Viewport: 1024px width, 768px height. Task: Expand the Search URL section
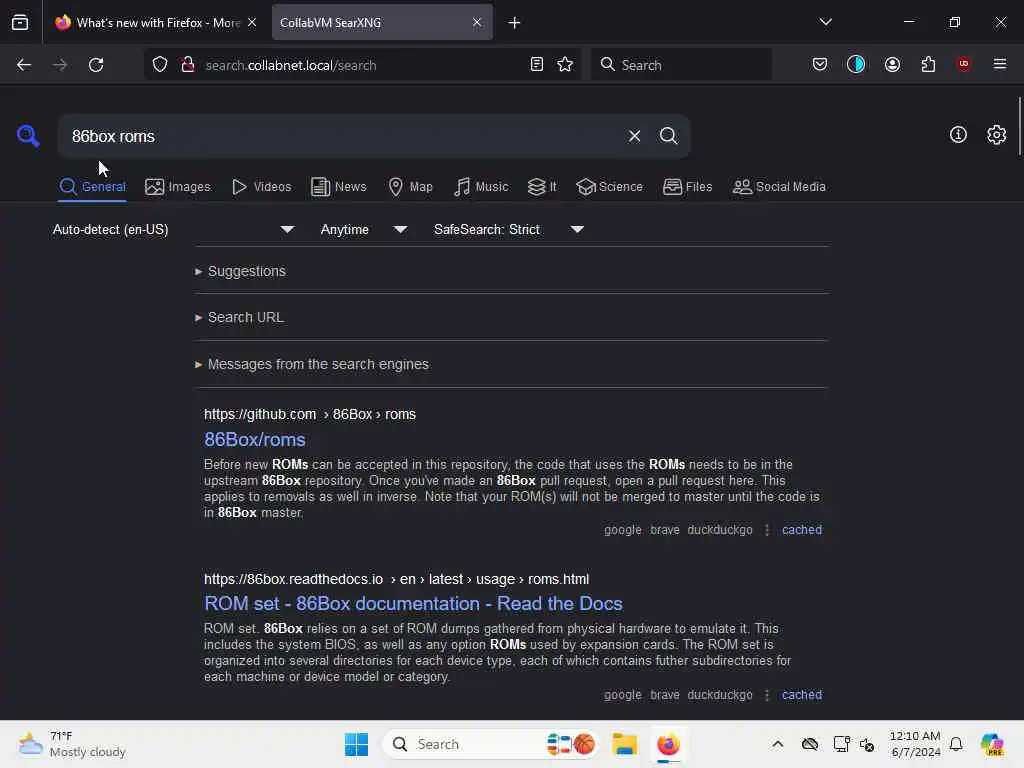pyautogui.click(x=240, y=317)
